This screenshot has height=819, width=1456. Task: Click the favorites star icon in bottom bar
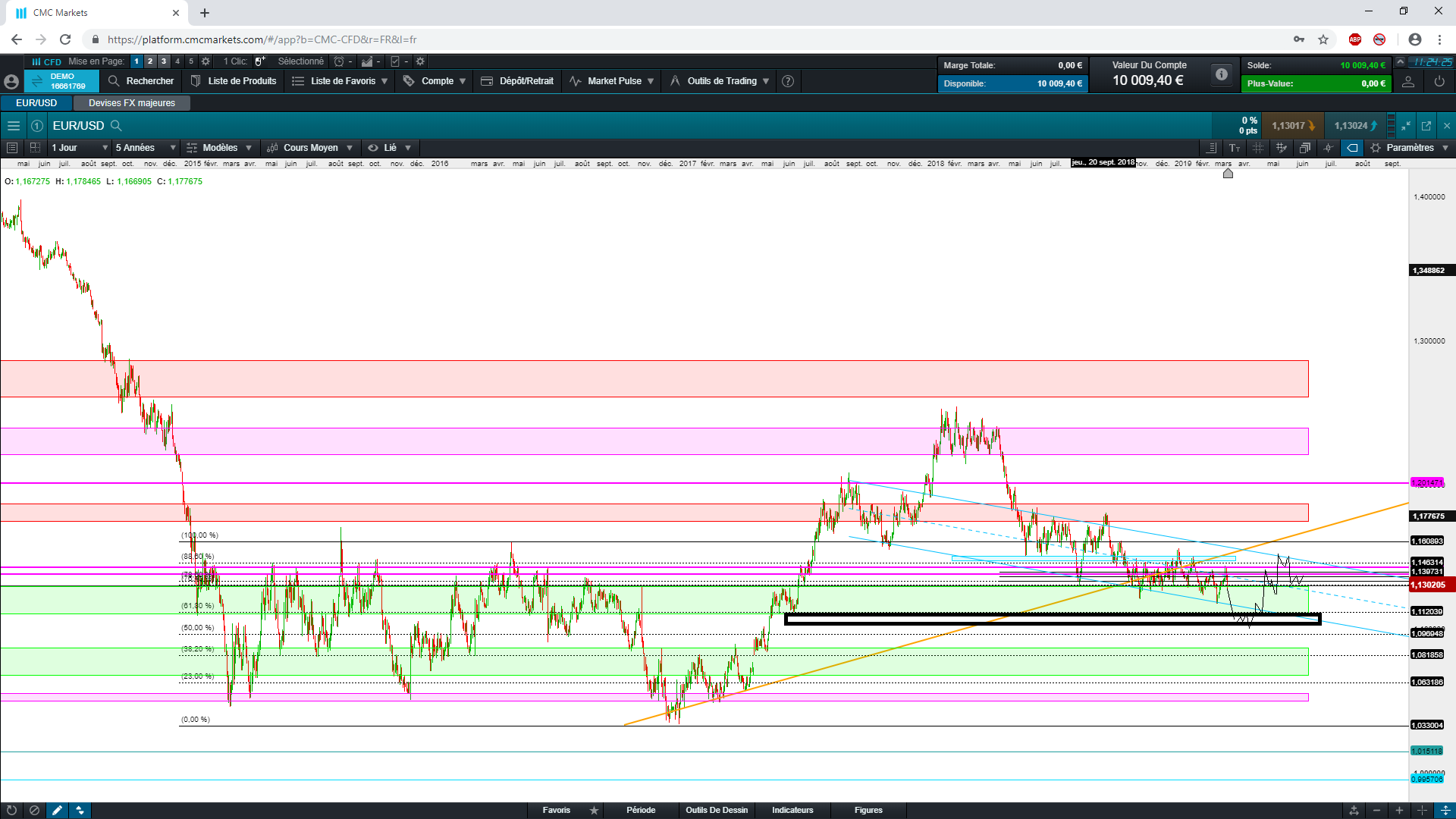(x=594, y=810)
